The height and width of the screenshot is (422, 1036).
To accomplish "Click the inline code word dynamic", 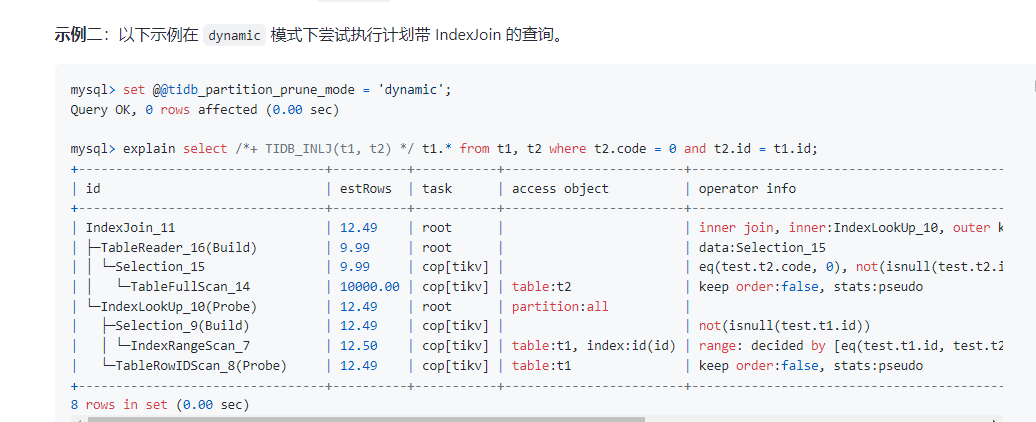I will pyautogui.click(x=234, y=36).
